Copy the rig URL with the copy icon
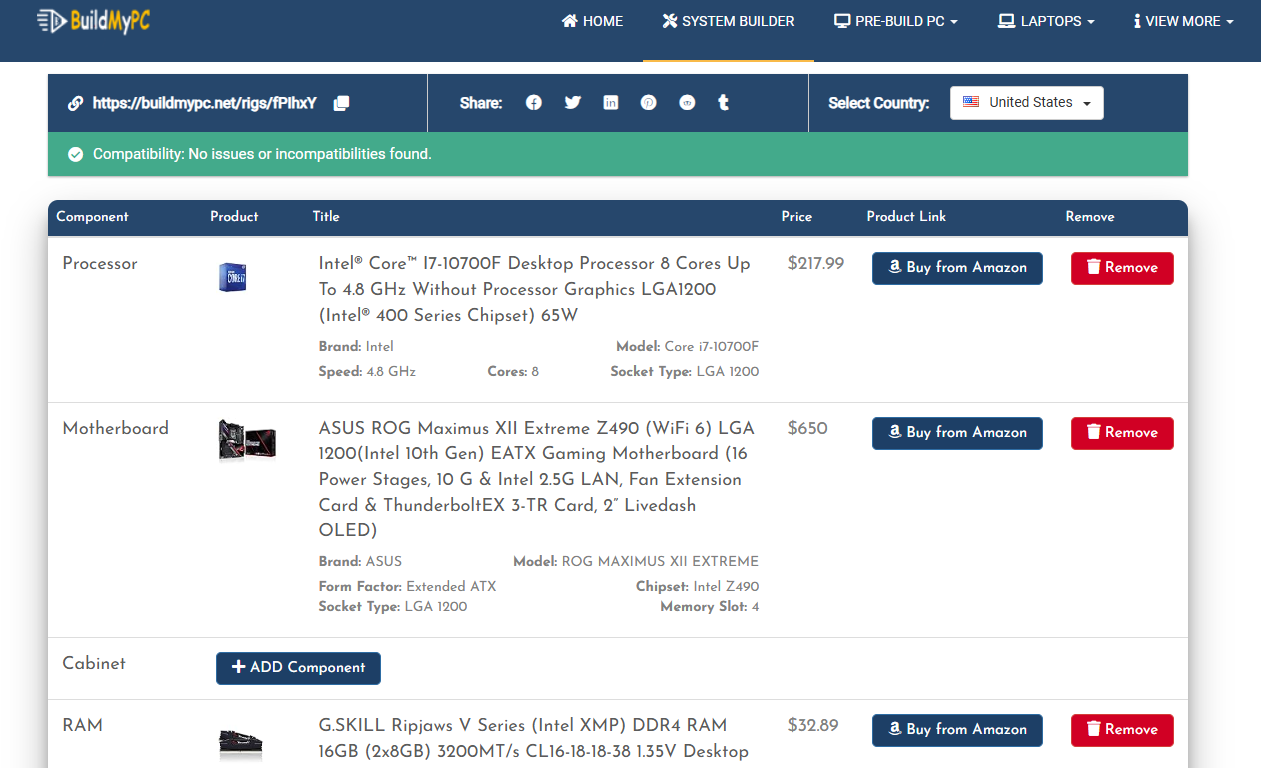This screenshot has height=768, width=1261. click(341, 103)
